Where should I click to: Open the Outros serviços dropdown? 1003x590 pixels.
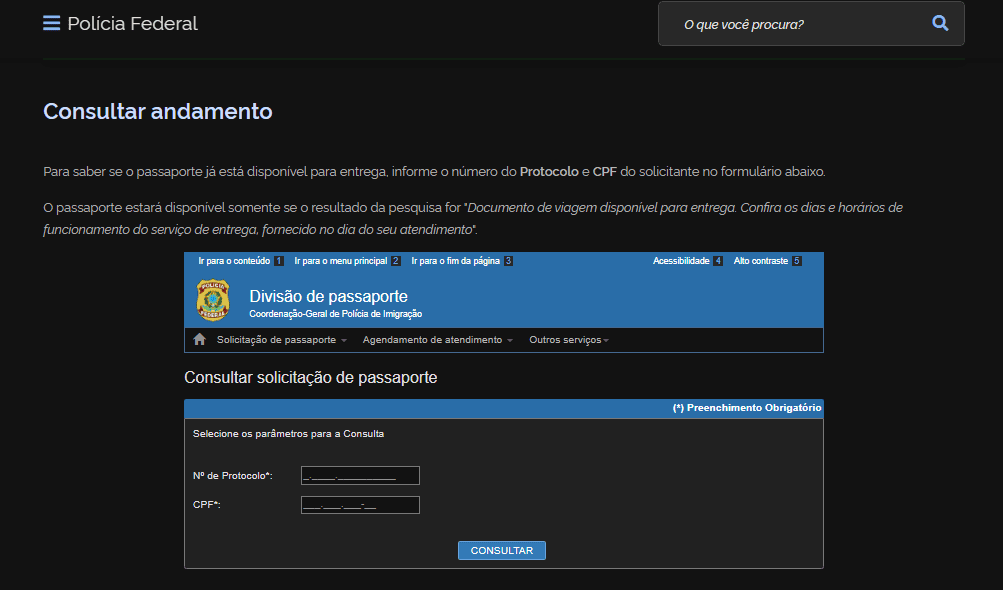coord(568,339)
